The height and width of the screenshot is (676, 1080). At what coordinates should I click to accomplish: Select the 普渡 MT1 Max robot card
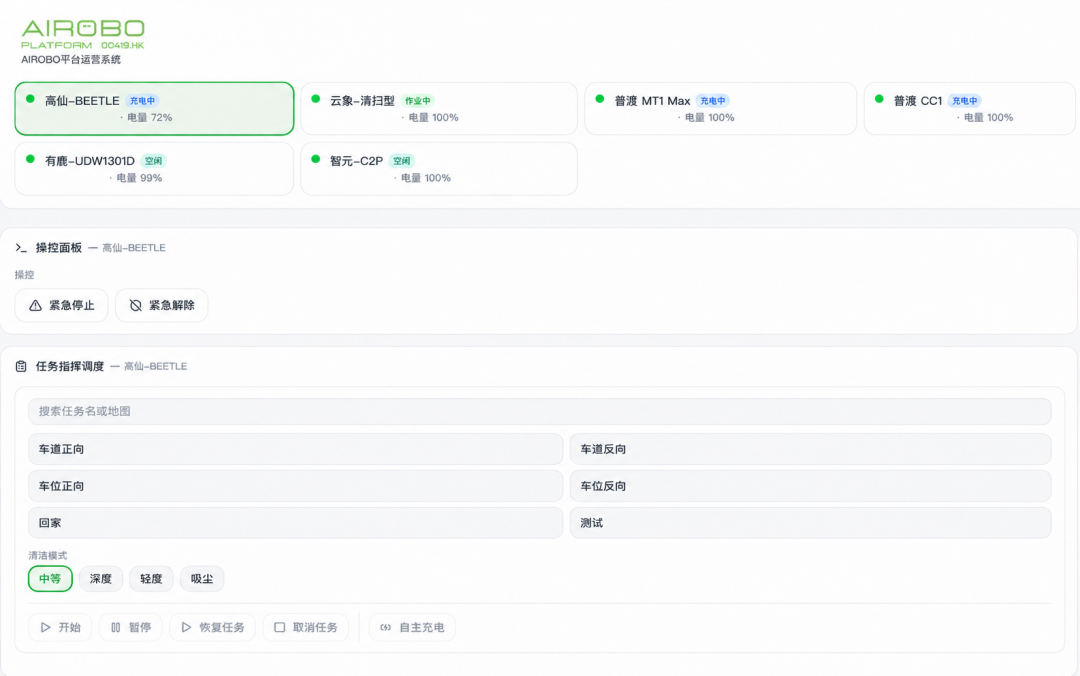(720, 108)
